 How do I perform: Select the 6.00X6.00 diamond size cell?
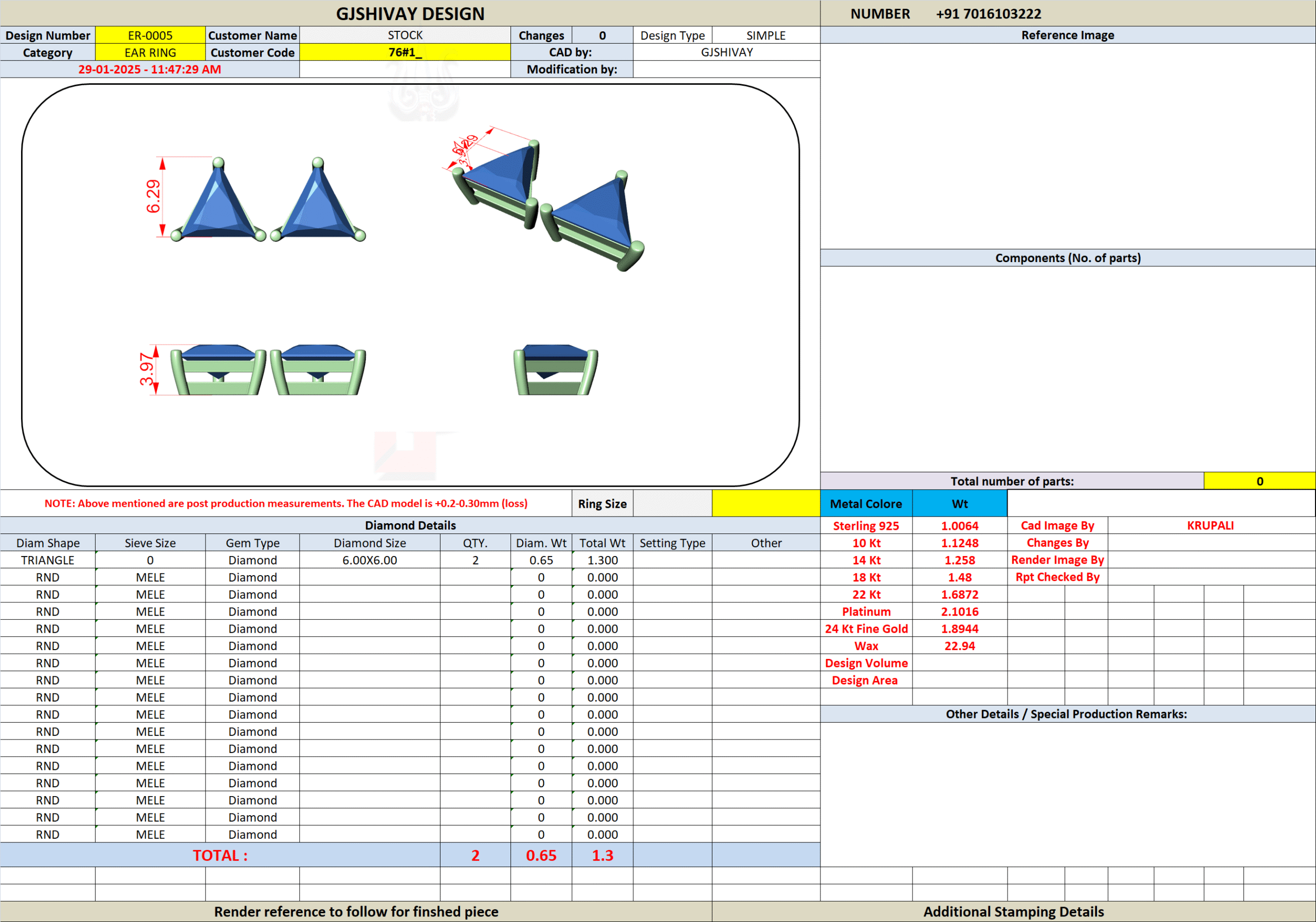click(369, 560)
